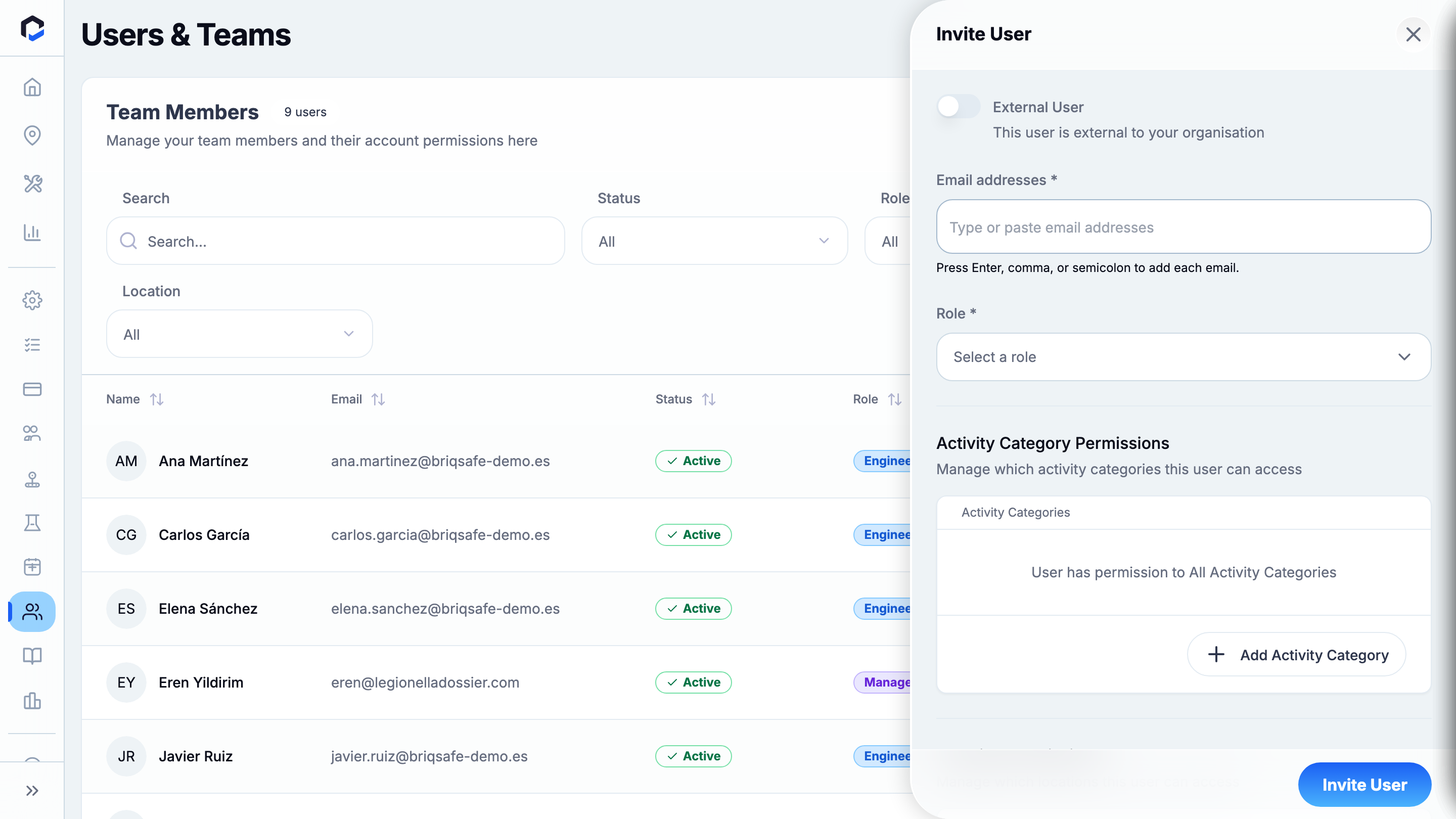The width and height of the screenshot is (1456, 819).
Task: Open the calendar sidebar icon
Action: tap(32, 567)
